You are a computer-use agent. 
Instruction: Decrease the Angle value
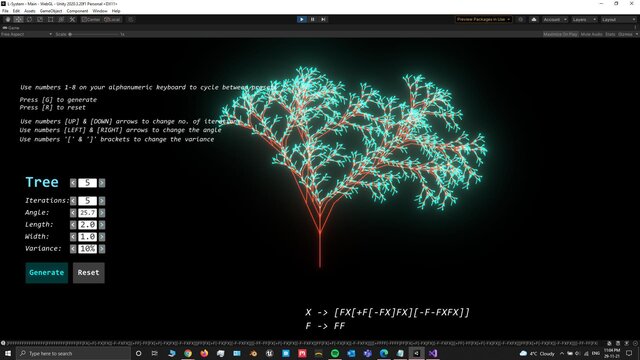pos(73,213)
